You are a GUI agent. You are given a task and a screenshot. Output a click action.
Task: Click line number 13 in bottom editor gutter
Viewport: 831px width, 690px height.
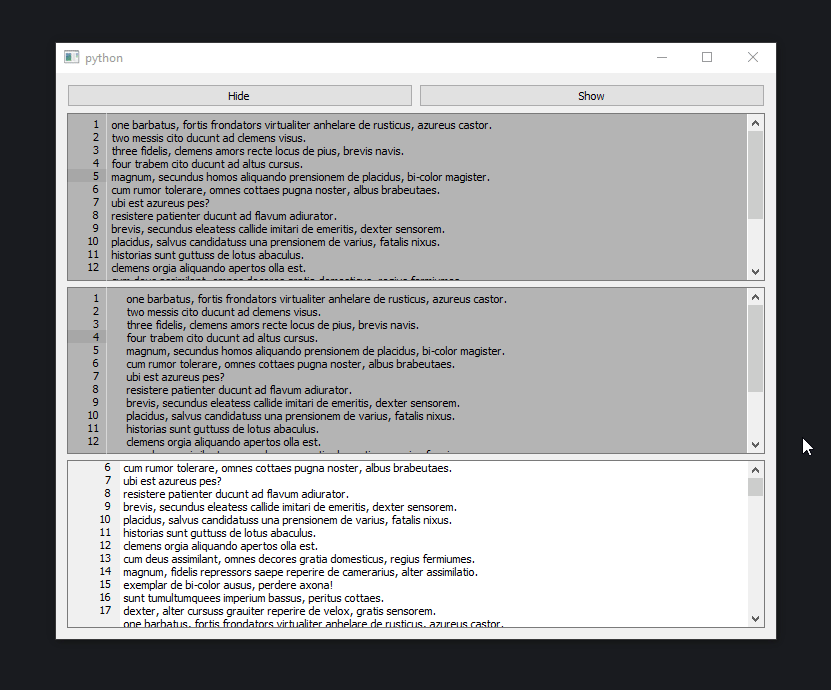[x=105, y=558]
